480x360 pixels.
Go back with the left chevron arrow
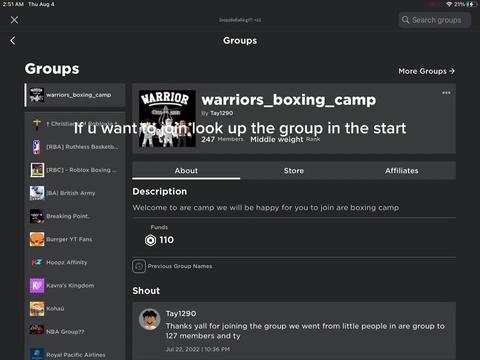[x=13, y=41]
